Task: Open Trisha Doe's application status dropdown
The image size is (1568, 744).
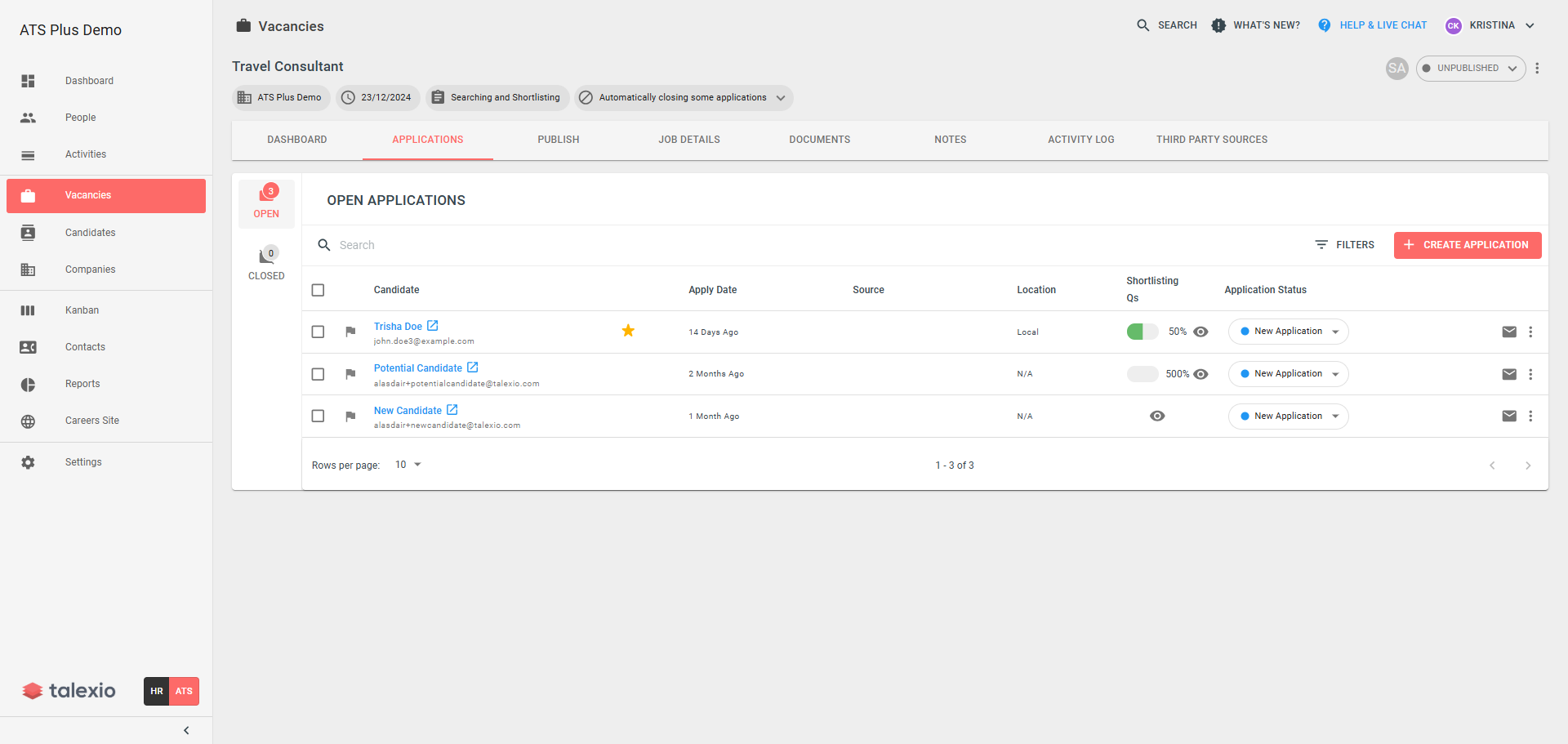Action: pos(1288,332)
